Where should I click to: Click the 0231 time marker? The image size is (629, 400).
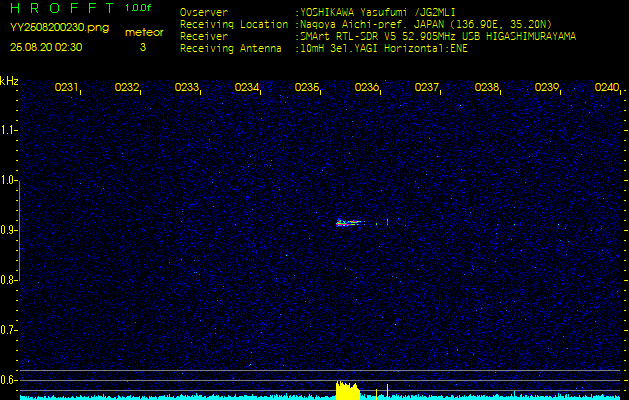(x=67, y=87)
